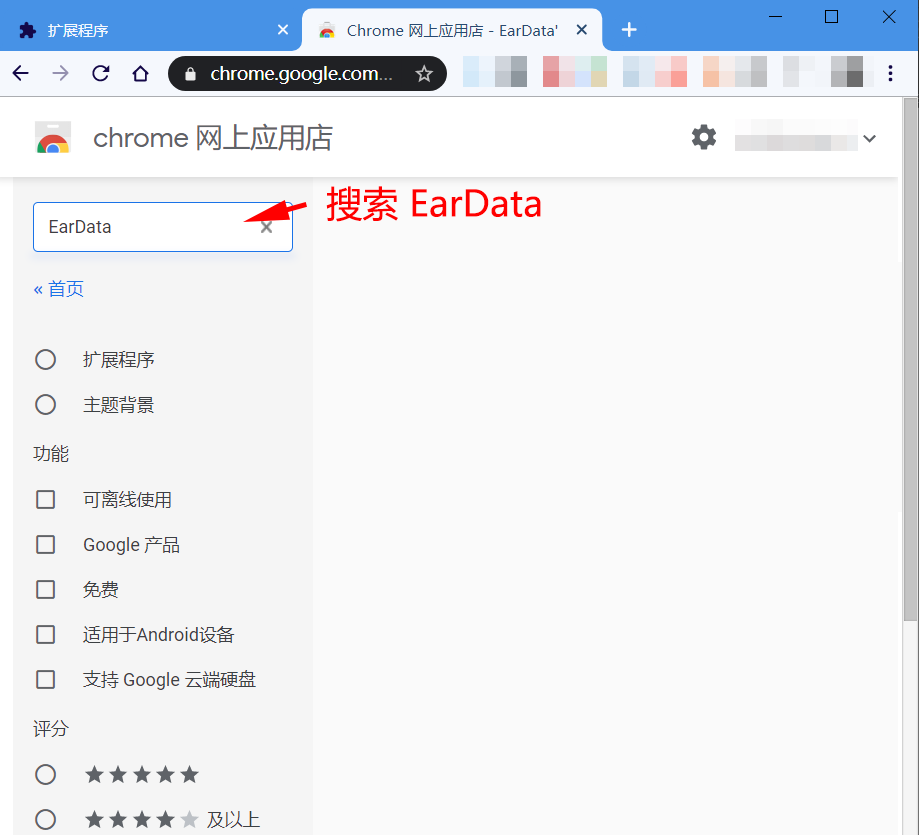Screen dimensions: 919x835
Task: Switch to the 扩展程序 tab
Action: coord(151,30)
